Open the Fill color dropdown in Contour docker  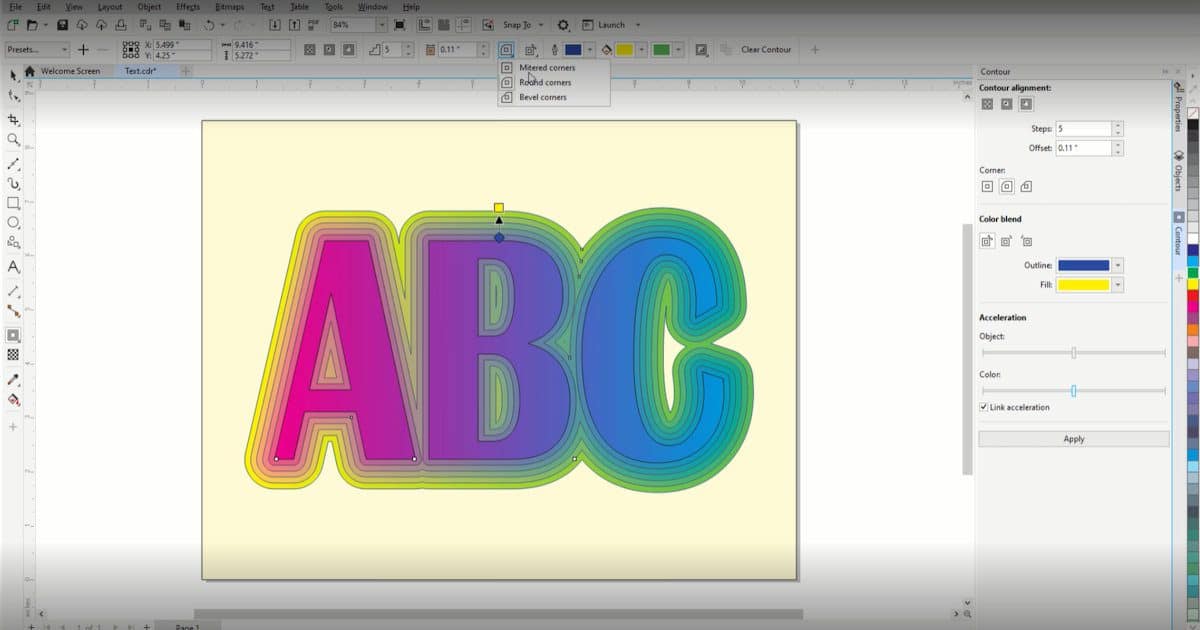point(1117,285)
